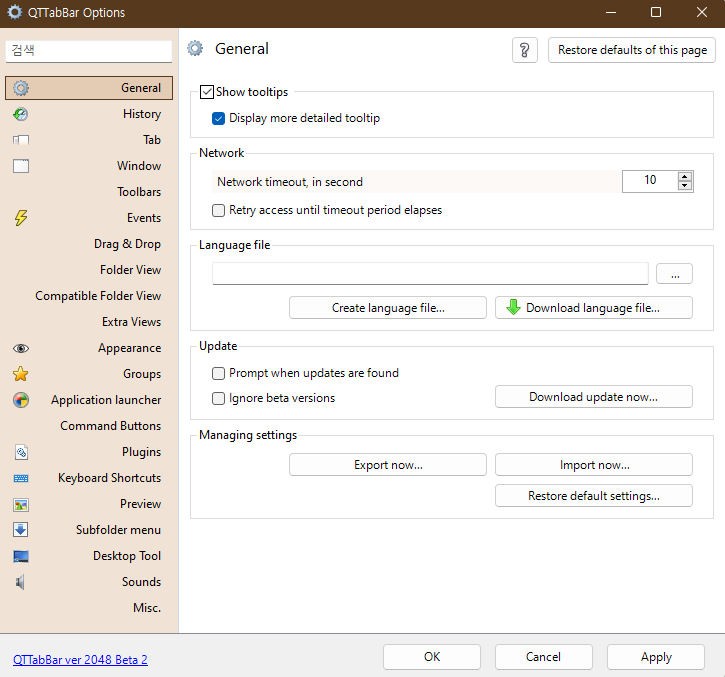Minimize the QTTabBar Options window
The width and height of the screenshot is (725, 677).
click(611, 12)
